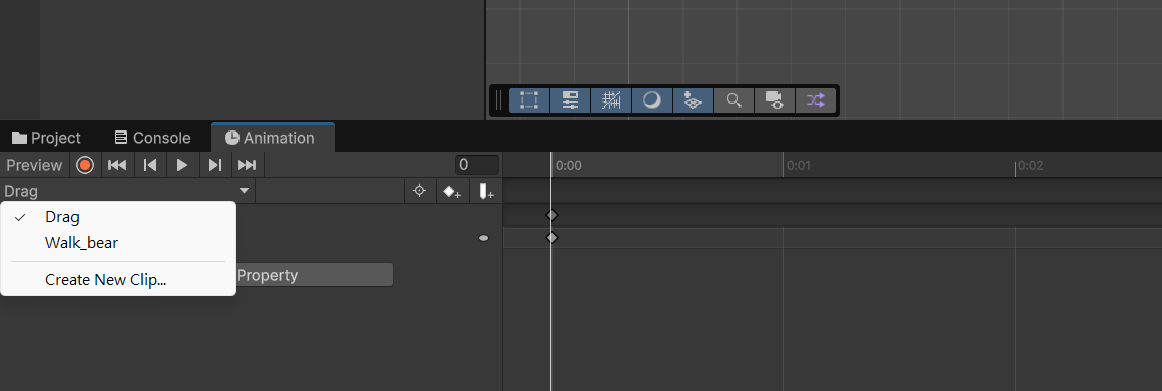Click the 0:01 mark on timeline ruler
Viewport: 1162px width, 391px height.
coord(799,166)
